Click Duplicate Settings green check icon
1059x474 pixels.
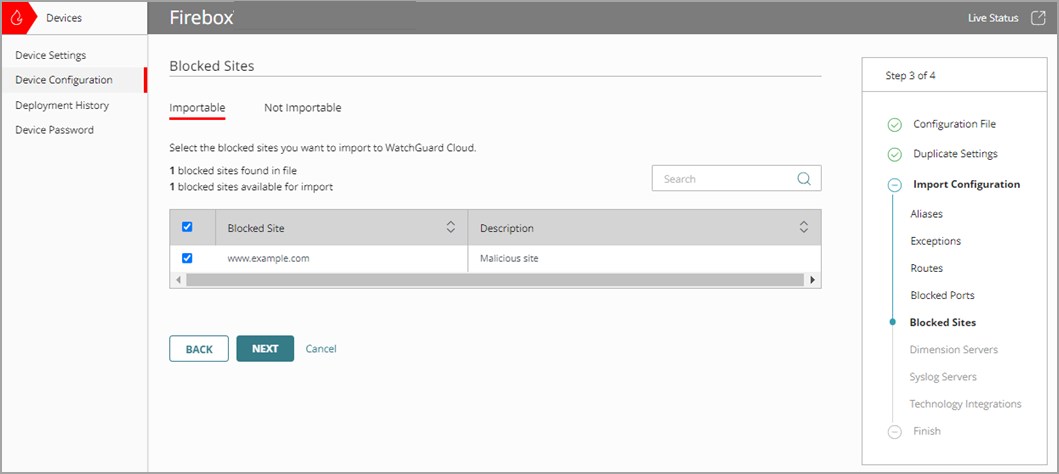894,155
